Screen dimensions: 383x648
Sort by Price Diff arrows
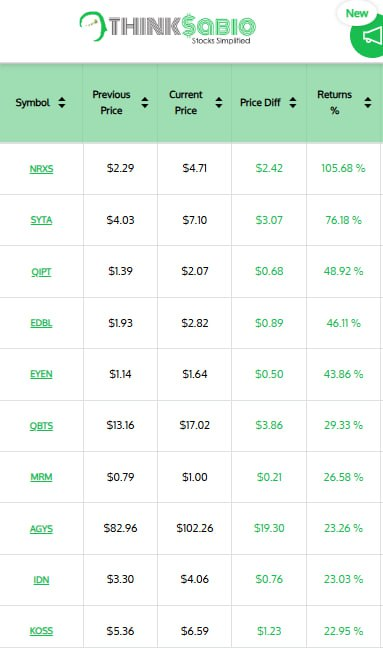pyautogui.click(x=293, y=102)
